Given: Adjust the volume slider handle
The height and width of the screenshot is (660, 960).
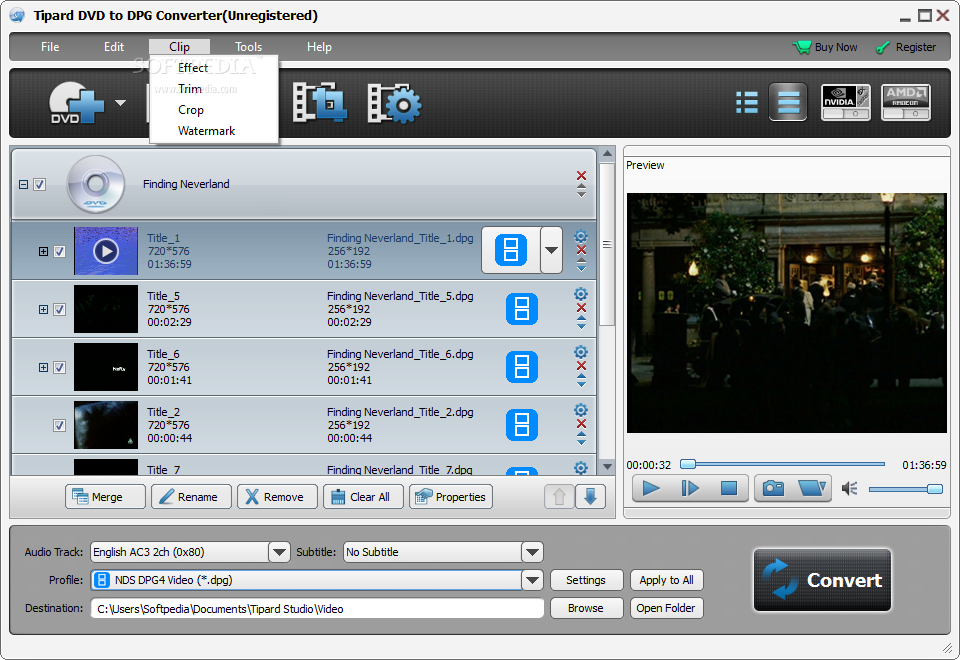Looking at the screenshot, I should pos(934,489).
